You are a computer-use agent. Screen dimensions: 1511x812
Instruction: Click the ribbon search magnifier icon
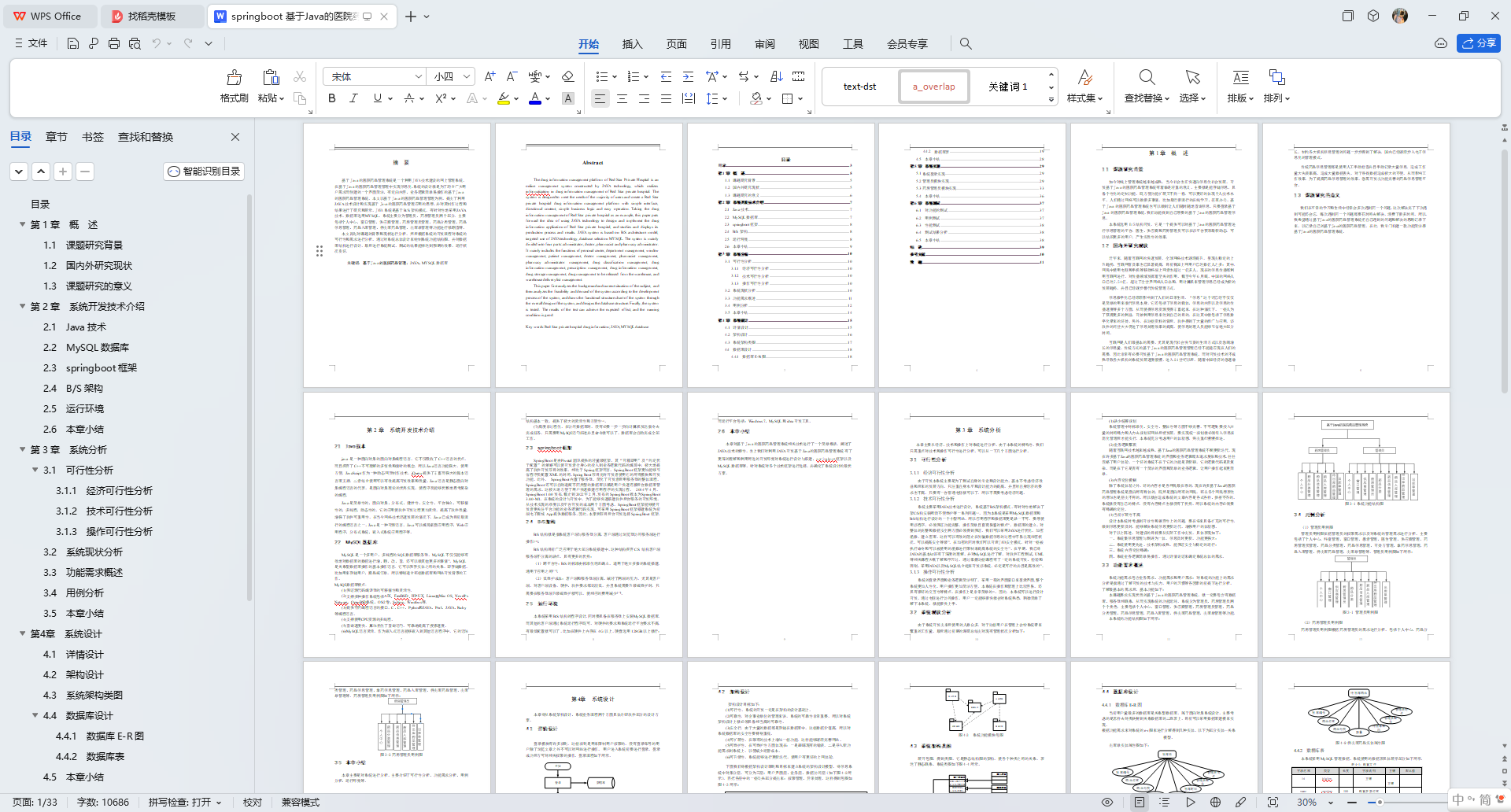(966, 44)
